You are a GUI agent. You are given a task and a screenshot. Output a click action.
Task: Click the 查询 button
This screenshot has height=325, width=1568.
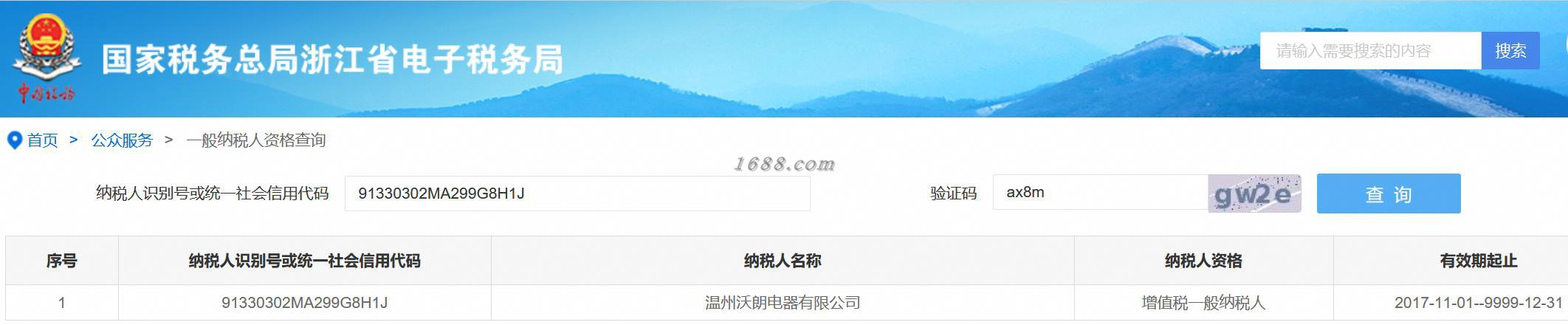(1389, 194)
